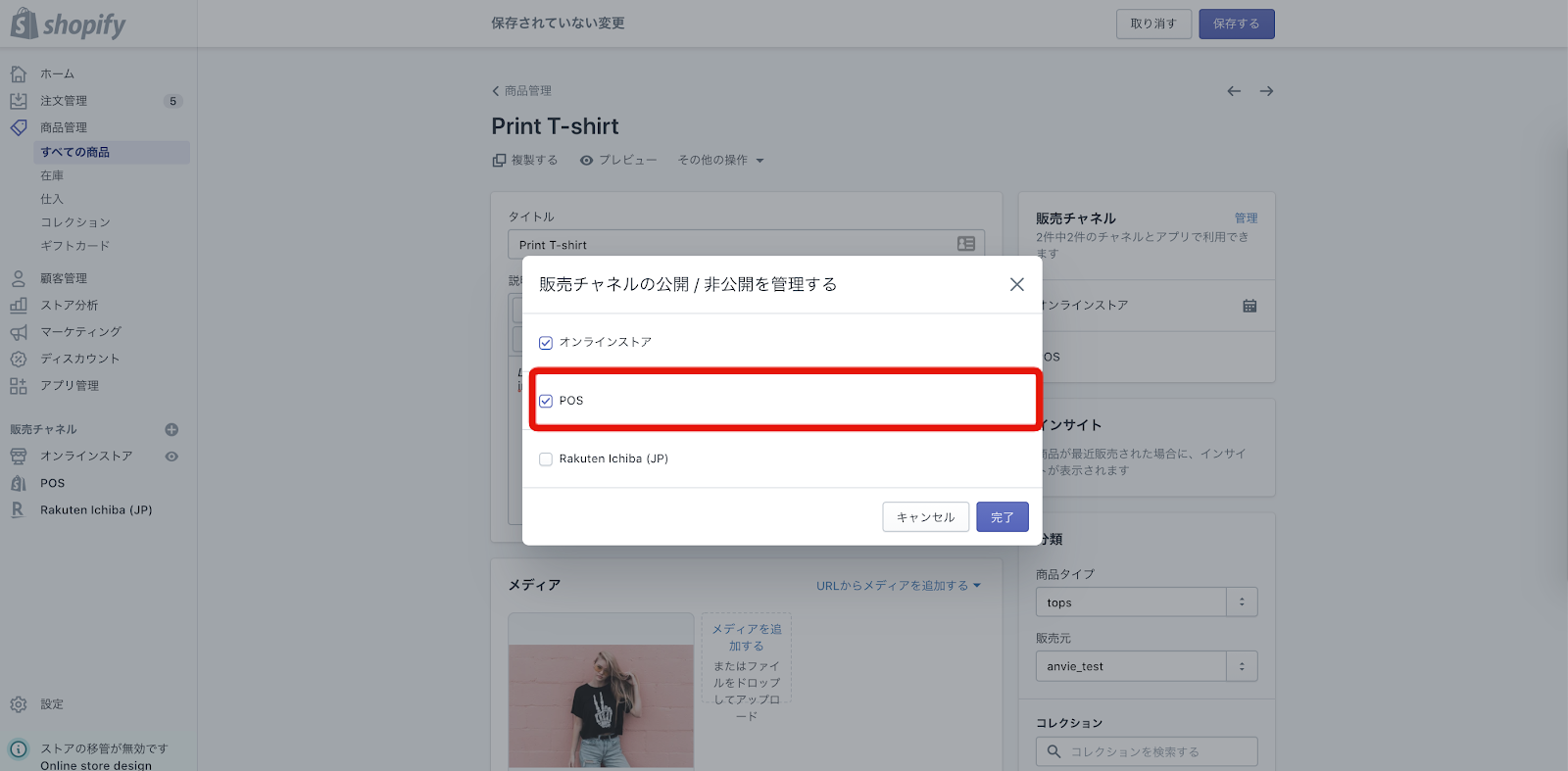Click マーケティング megaphone icon
This screenshot has height=771, width=1568.
click(x=19, y=332)
